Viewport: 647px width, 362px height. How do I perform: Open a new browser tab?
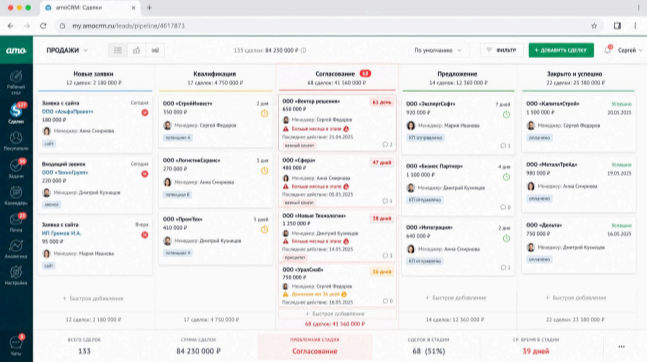149,7
